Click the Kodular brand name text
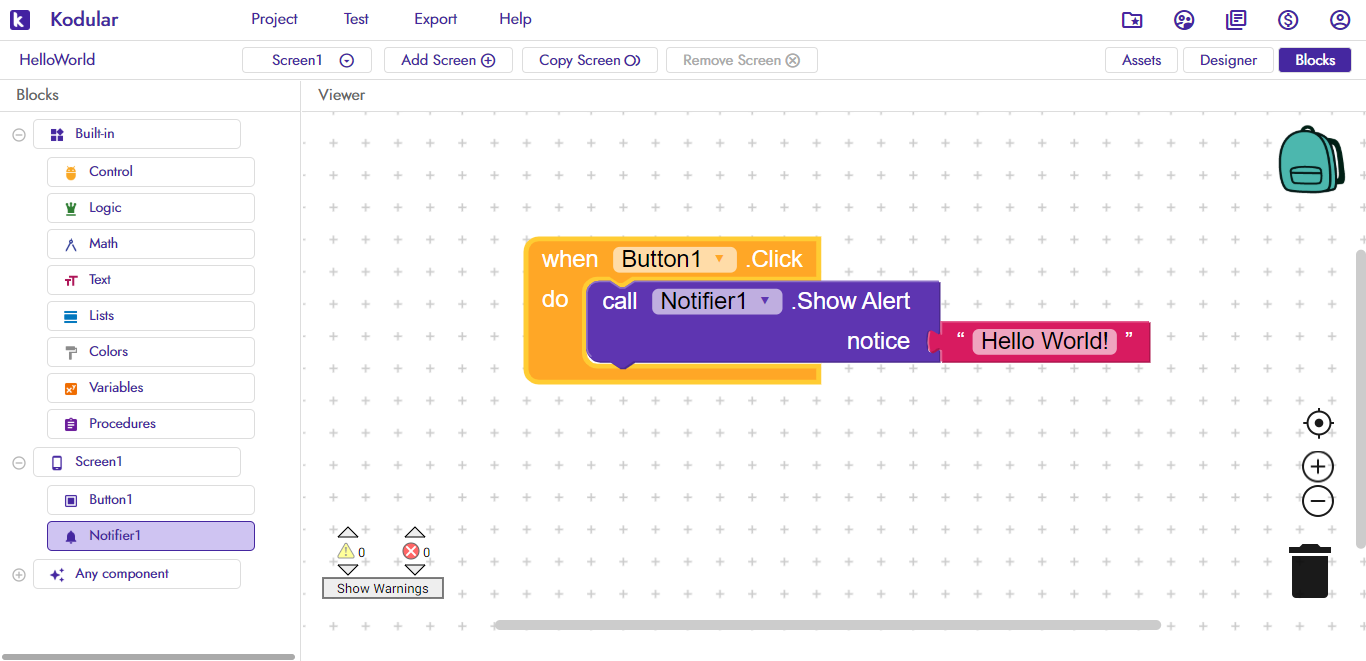The width and height of the screenshot is (1366, 661). [x=84, y=19]
